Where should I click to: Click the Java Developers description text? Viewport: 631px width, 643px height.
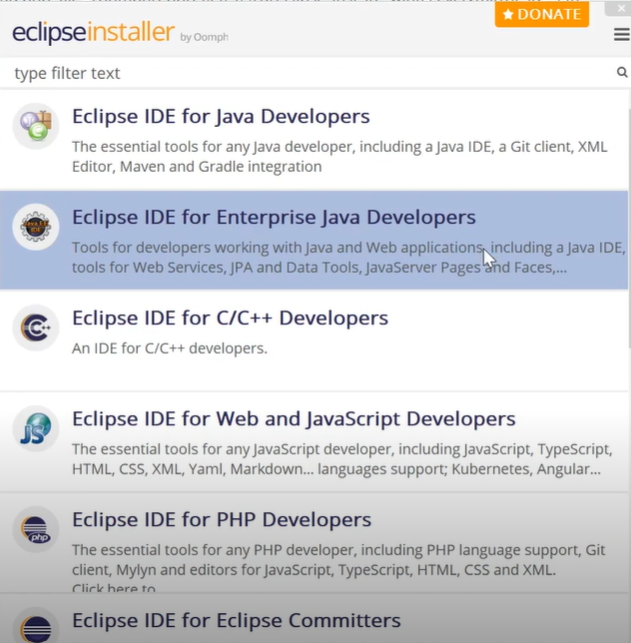pos(339,157)
